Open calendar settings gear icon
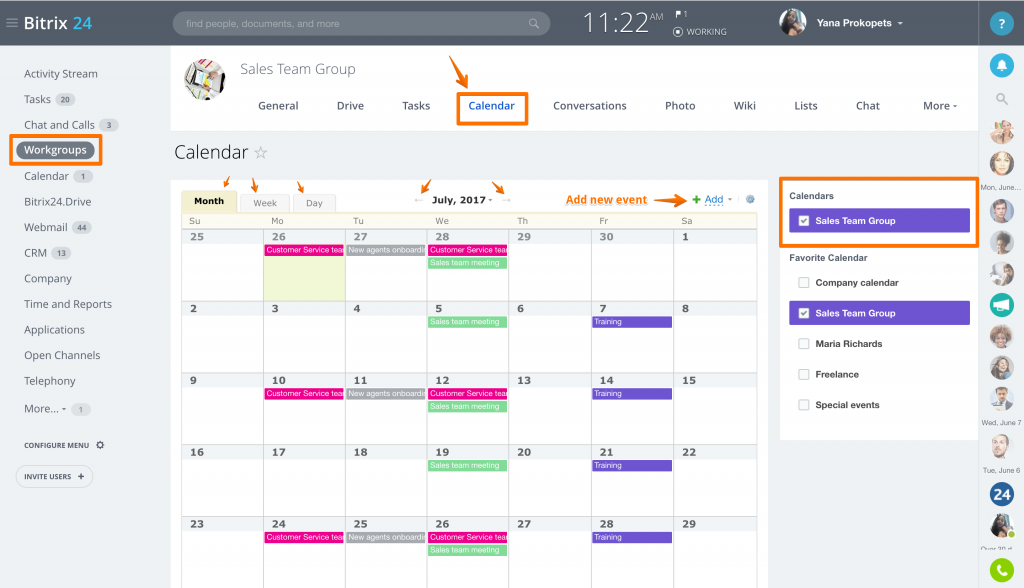The width and height of the screenshot is (1024, 588). 750,199
